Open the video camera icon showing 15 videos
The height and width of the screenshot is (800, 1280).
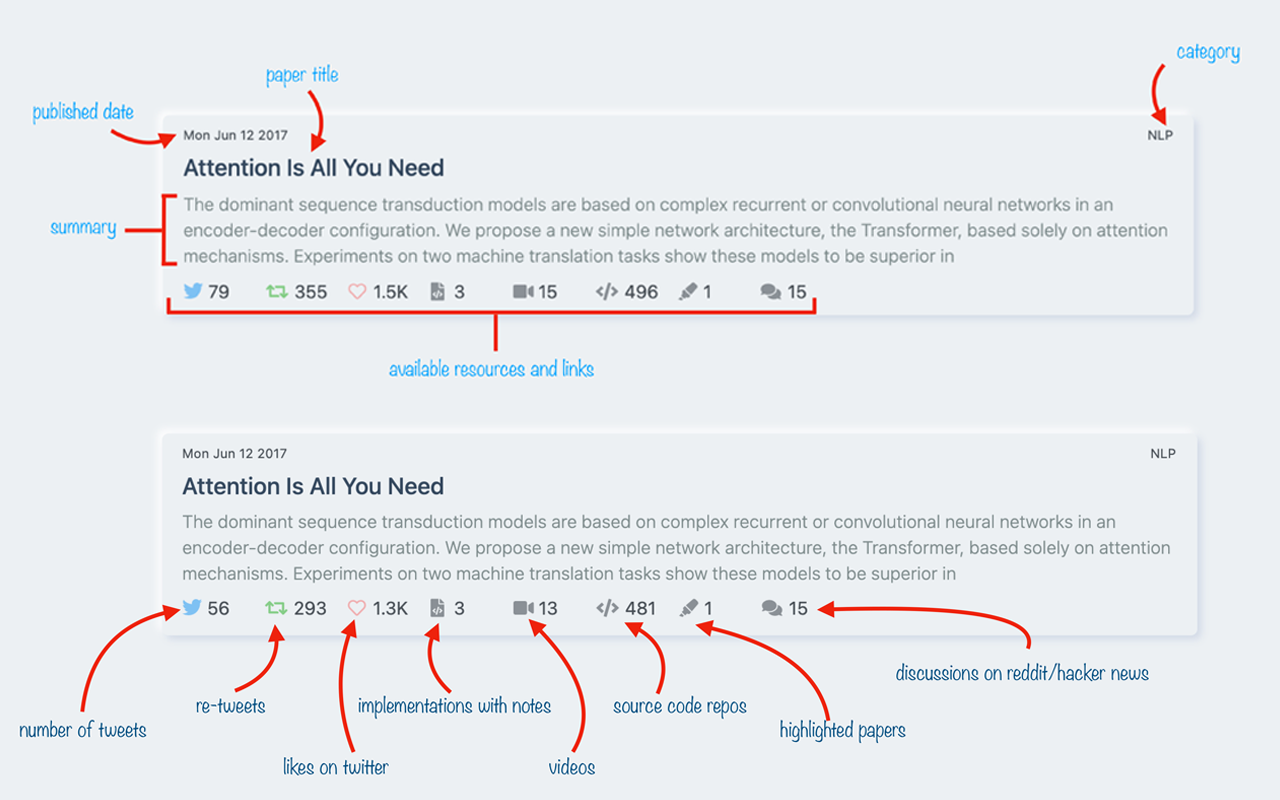(x=523, y=291)
